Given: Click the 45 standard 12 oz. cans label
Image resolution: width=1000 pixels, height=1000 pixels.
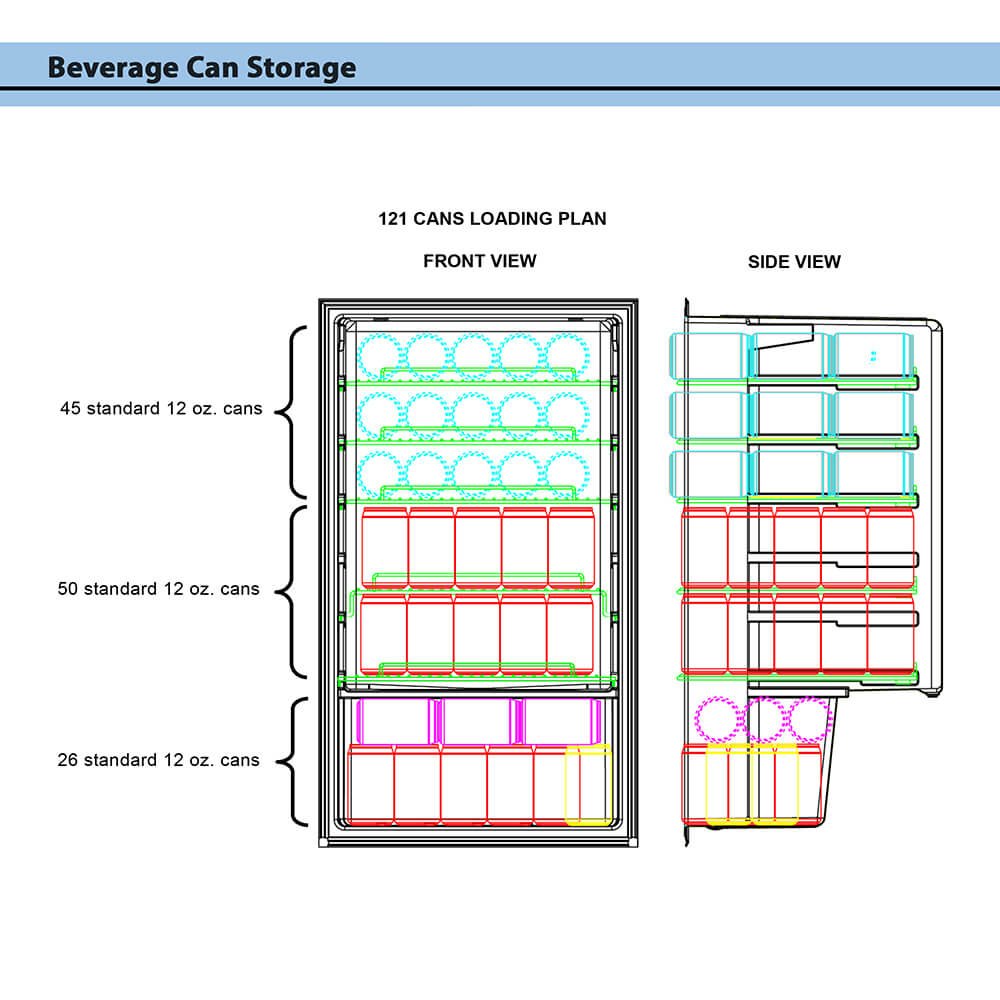Looking at the screenshot, I should pos(160,408).
